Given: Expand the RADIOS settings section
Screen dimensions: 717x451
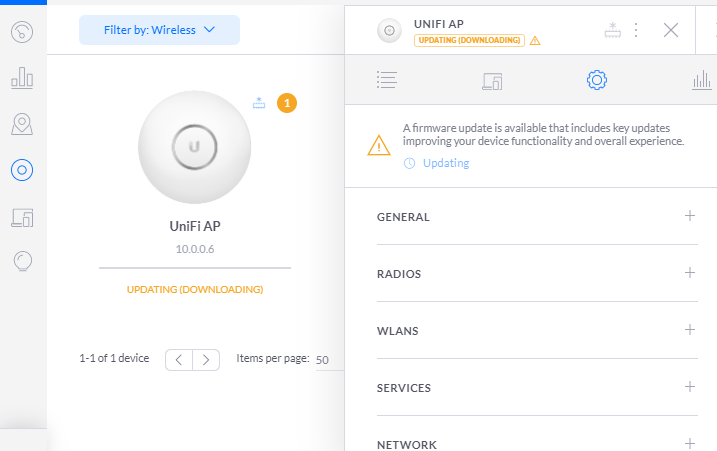Looking at the screenshot, I should pos(689,273).
